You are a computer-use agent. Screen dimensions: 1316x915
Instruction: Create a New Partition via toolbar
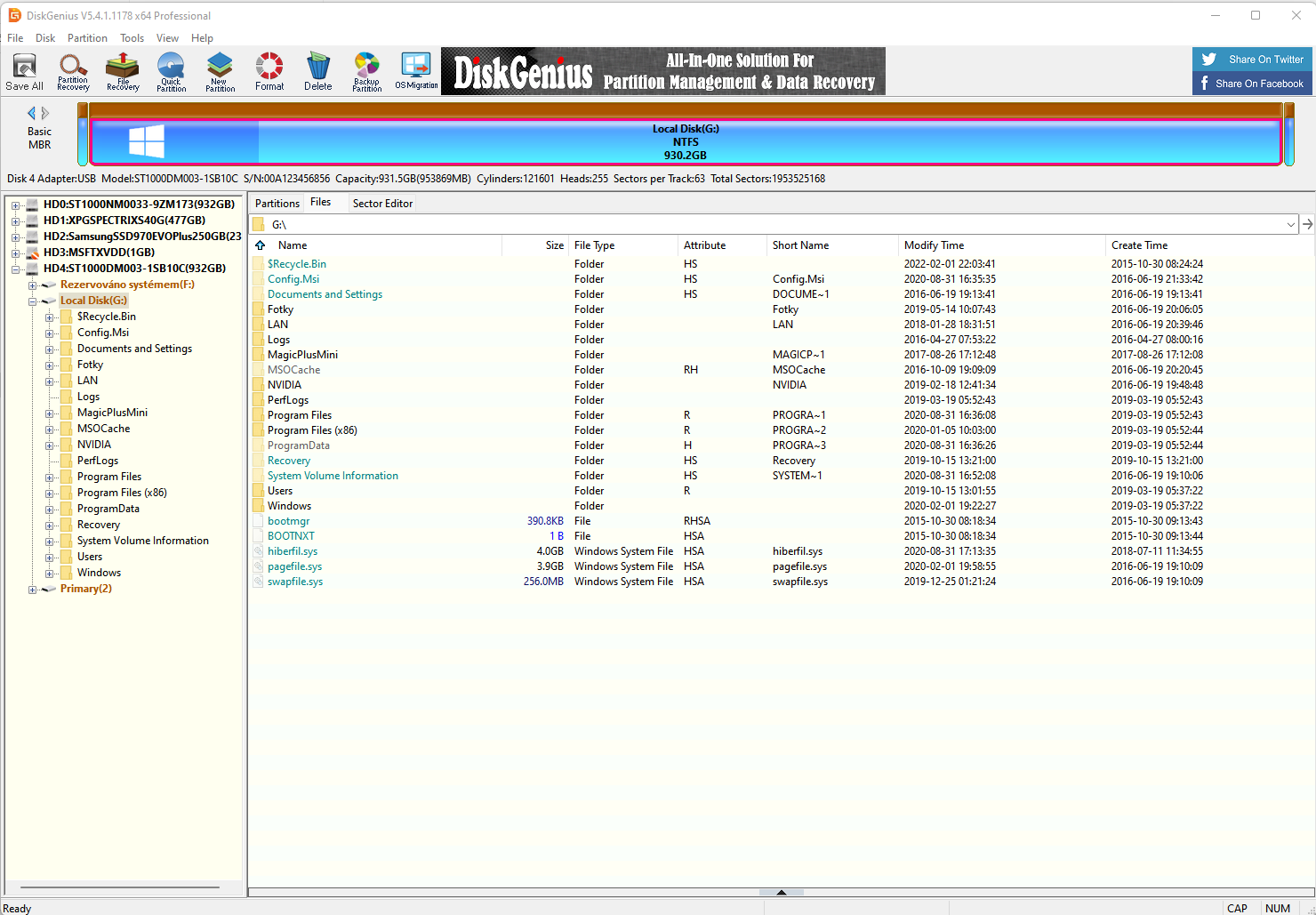pyautogui.click(x=220, y=71)
